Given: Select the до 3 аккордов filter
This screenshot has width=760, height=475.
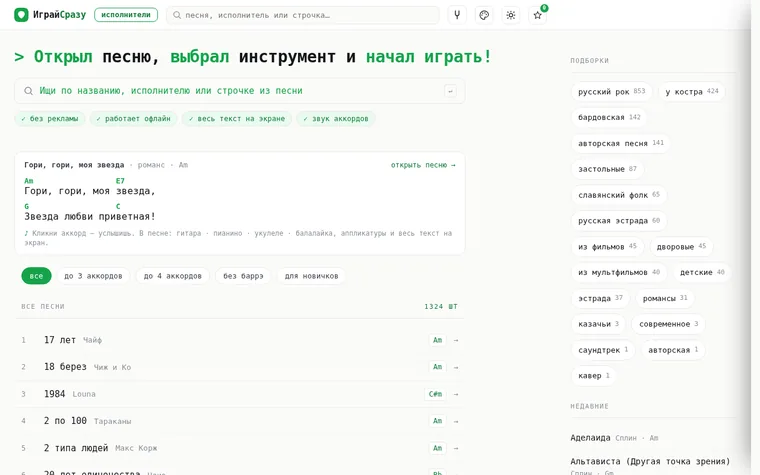Looking at the screenshot, I should pos(93,276).
